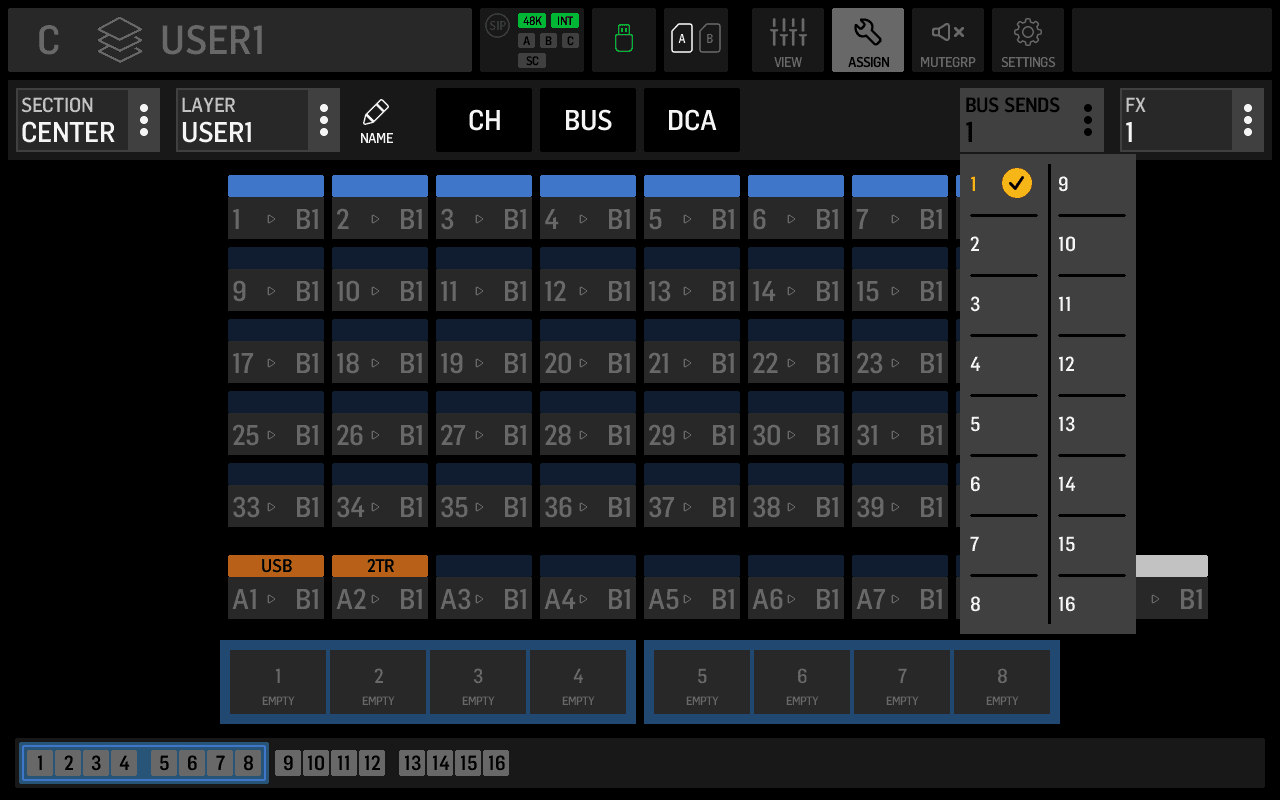Expand SECTION three-dot menu
The image size is (1280, 800).
[144, 120]
